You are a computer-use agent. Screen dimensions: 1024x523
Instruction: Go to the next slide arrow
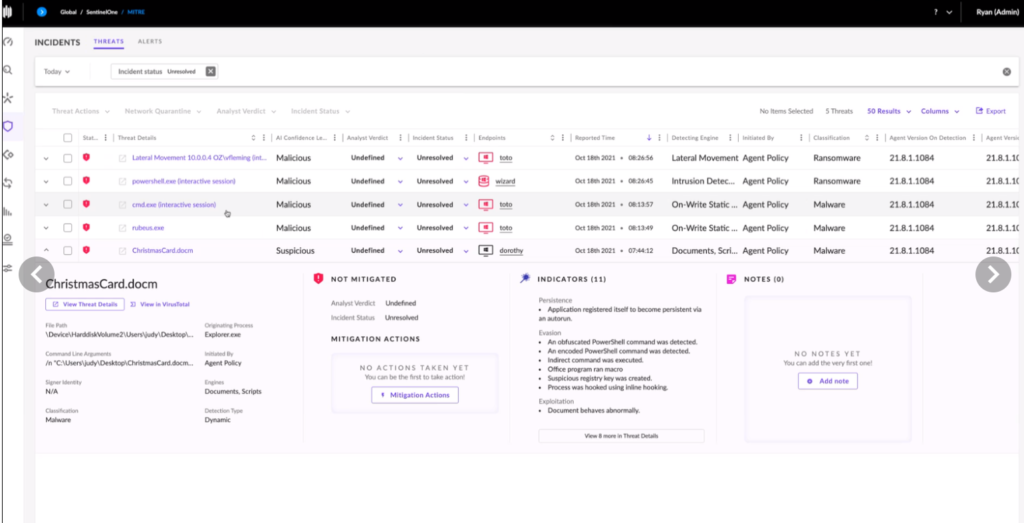click(x=993, y=274)
